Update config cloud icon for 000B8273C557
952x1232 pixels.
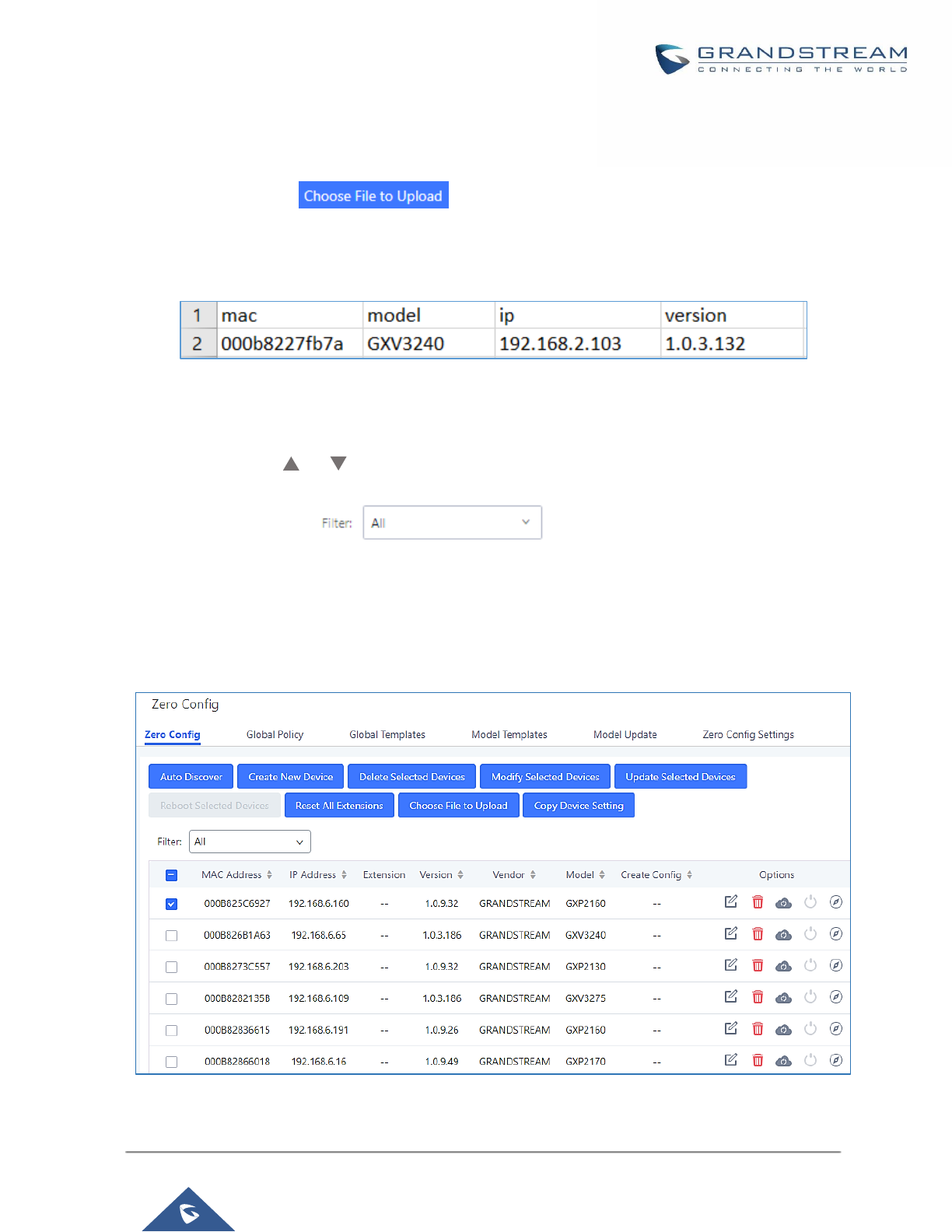coord(783,966)
